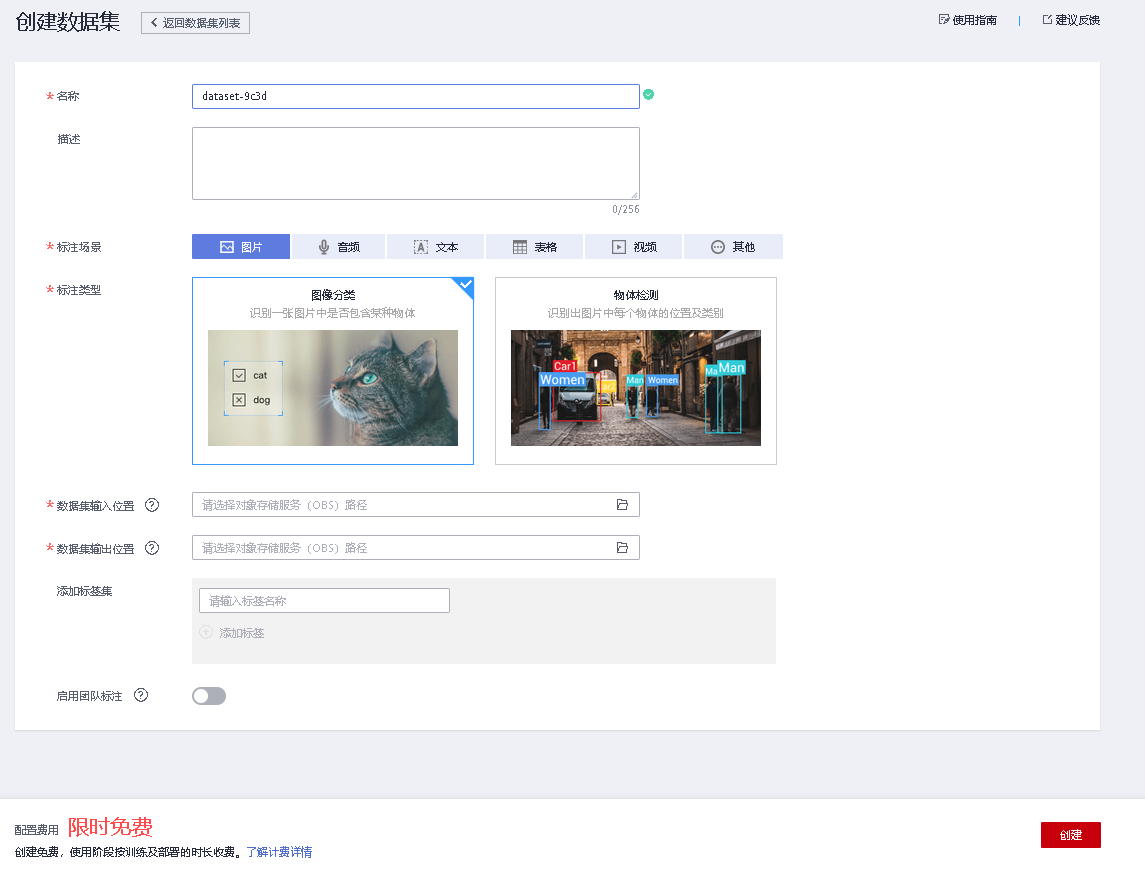Screen dimensions: 1145x869
Task: Open help for 数据集输出位置
Action: 152,548
